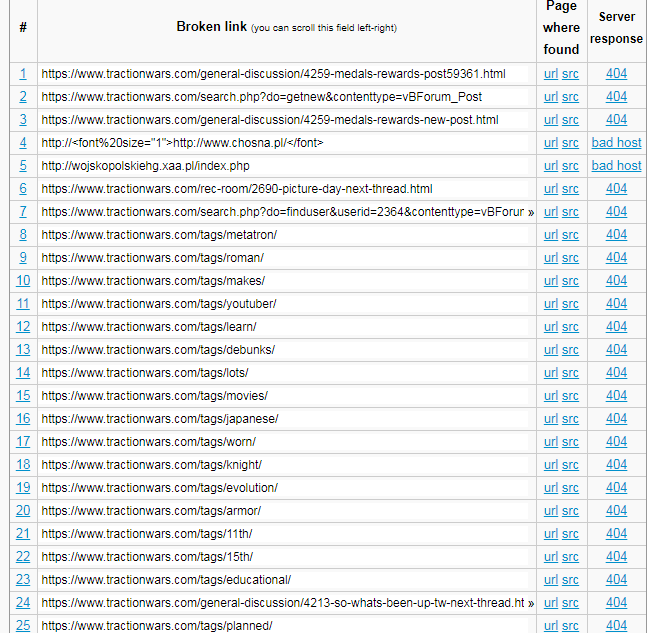Click the src link in row 1
The image size is (647, 633).
pos(570,74)
